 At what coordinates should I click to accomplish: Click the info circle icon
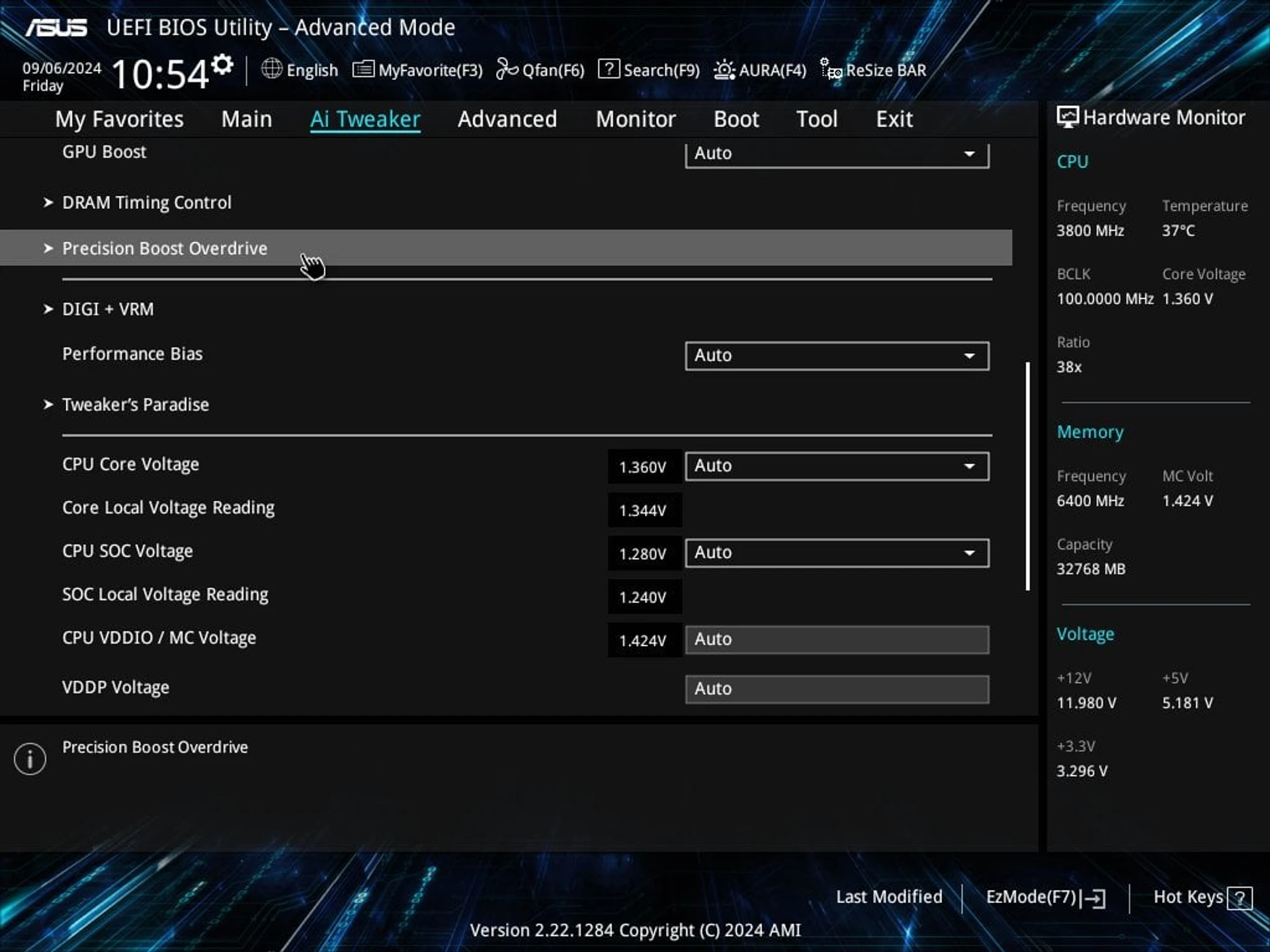coord(30,758)
